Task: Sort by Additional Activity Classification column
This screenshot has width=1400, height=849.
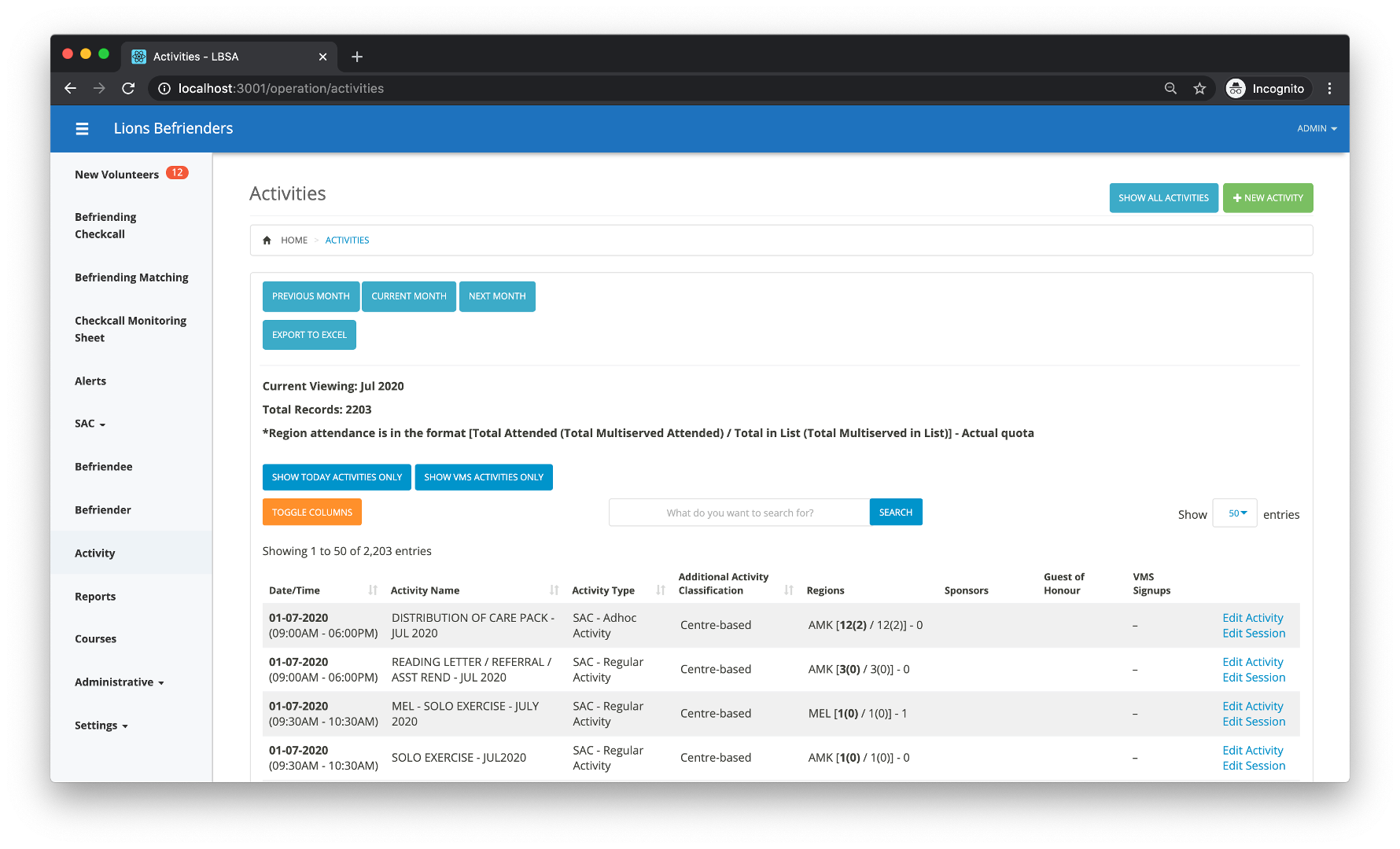Action: tap(789, 590)
